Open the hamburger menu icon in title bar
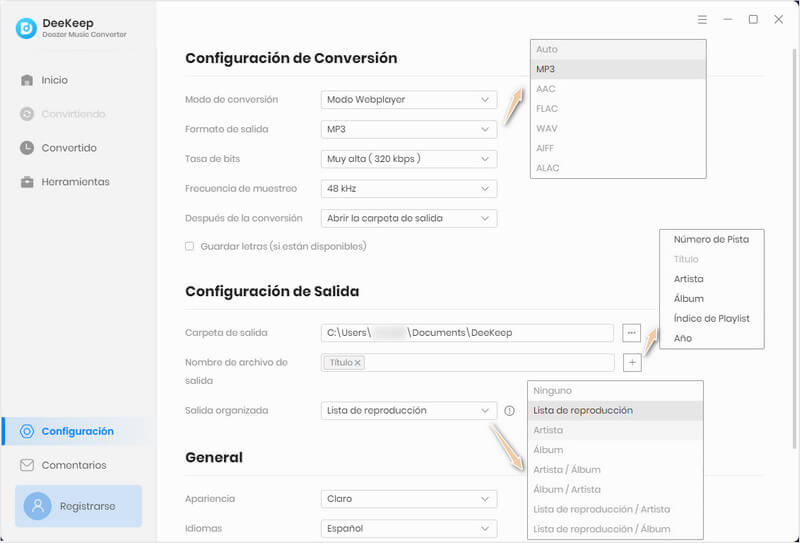Image resolution: width=800 pixels, height=543 pixels. [702, 20]
